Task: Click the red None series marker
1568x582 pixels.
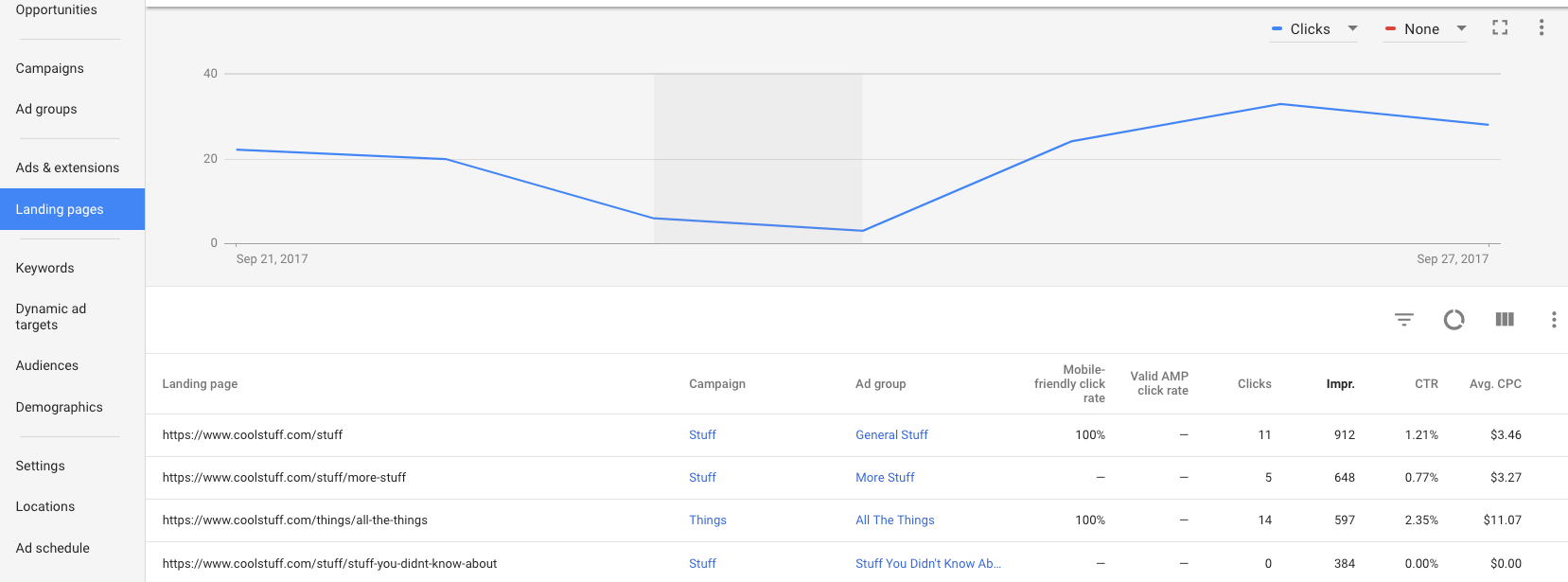Action: point(1390,29)
